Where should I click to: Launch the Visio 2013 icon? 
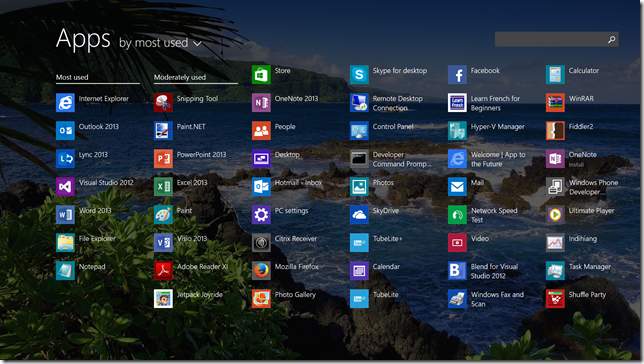pyautogui.click(x=163, y=242)
